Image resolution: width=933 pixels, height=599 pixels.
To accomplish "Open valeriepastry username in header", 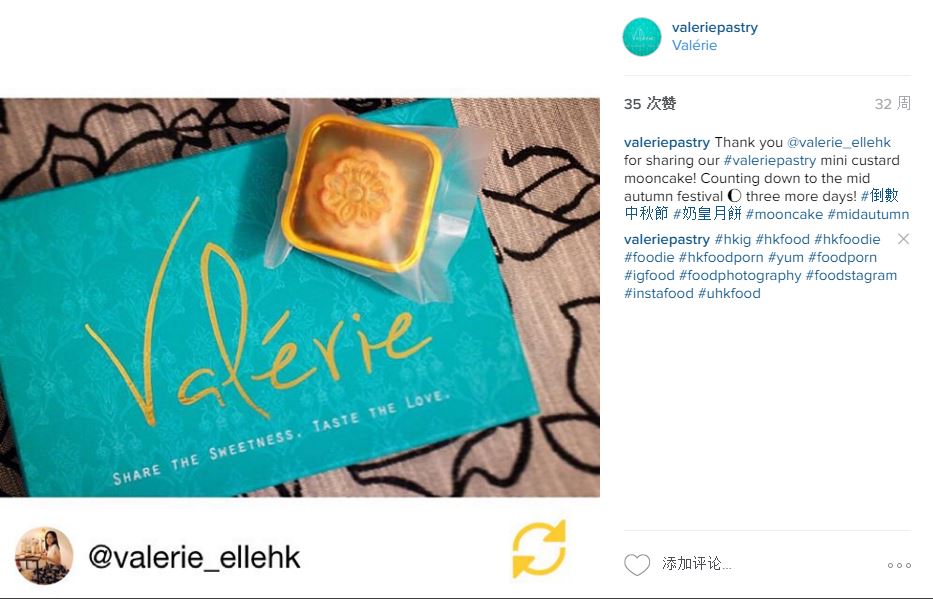I will coord(715,27).
